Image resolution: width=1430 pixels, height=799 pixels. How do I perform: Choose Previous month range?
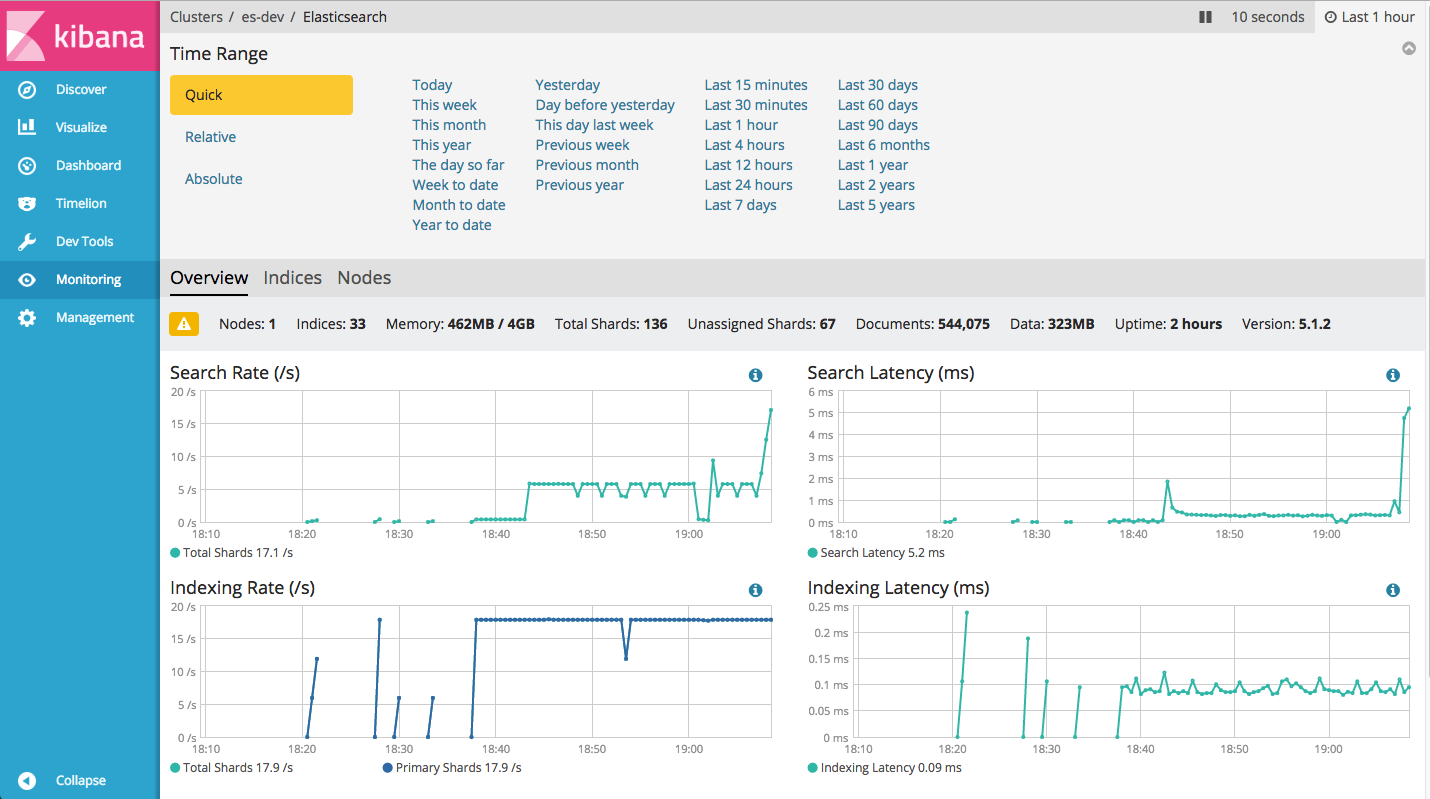[587, 165]
